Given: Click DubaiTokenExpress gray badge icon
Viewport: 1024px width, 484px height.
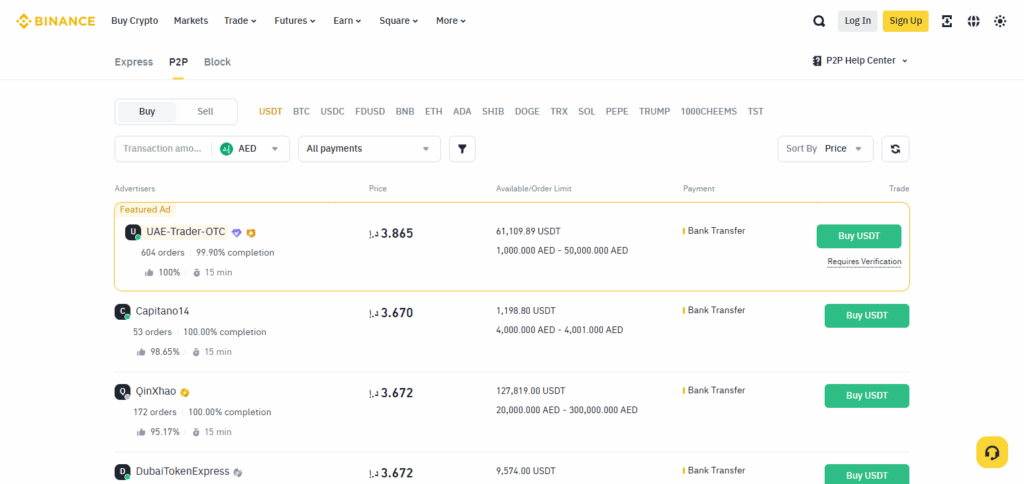Looking at the screenshot, I should pyautogui.click(x=238, y=472).
